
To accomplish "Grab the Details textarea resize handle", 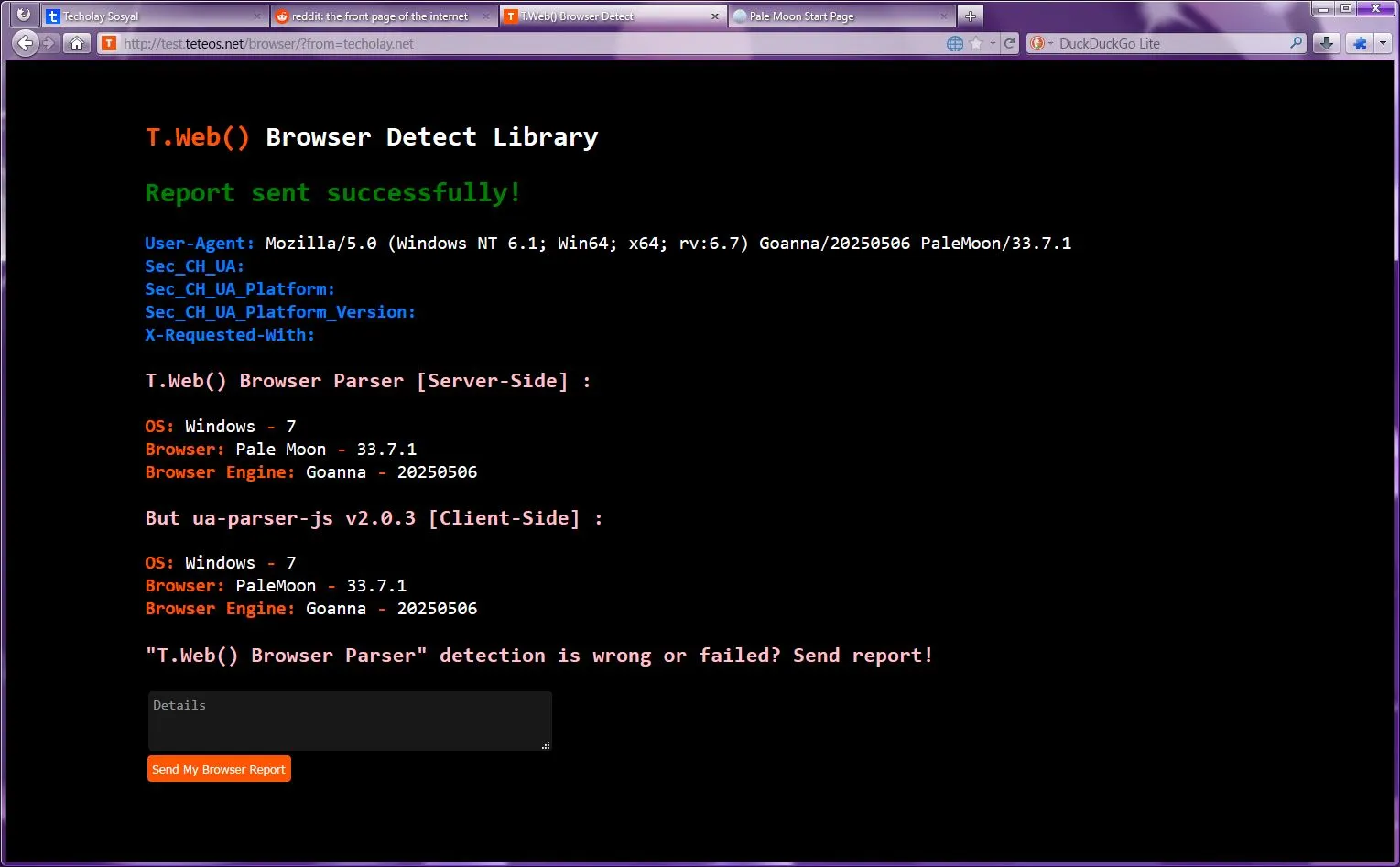I will point(546,745).
